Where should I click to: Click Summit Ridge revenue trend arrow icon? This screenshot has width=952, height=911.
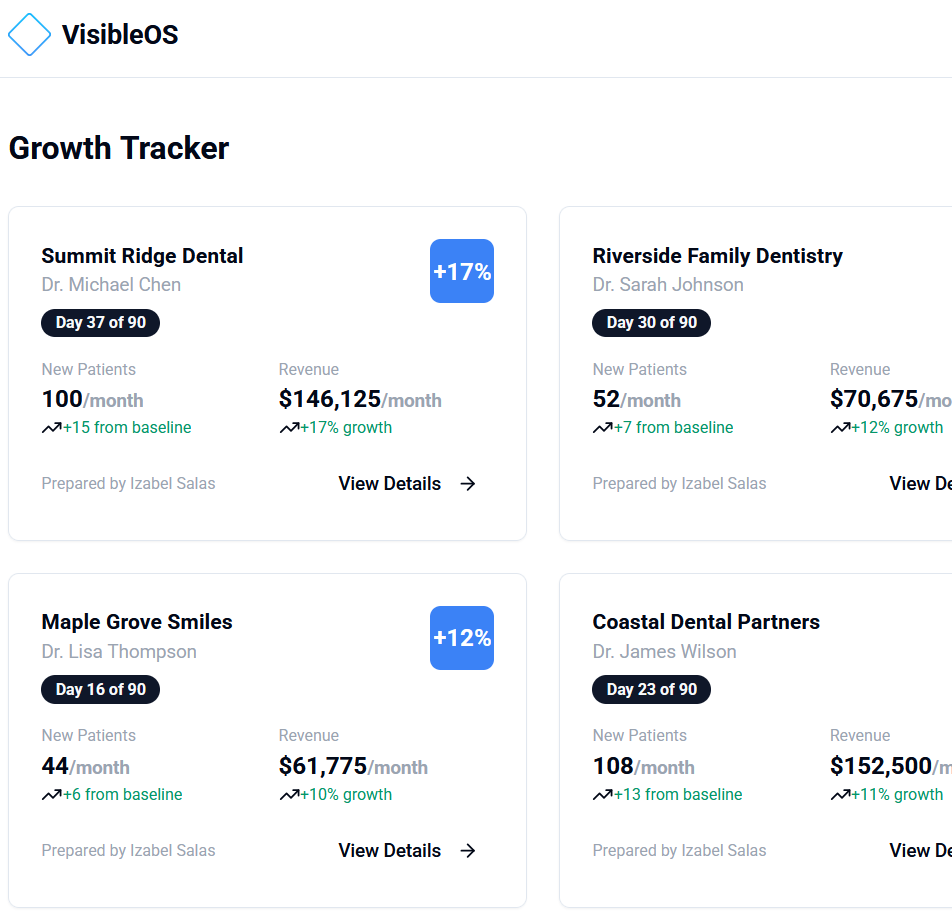pyautogui.click(x=289, y=428)
